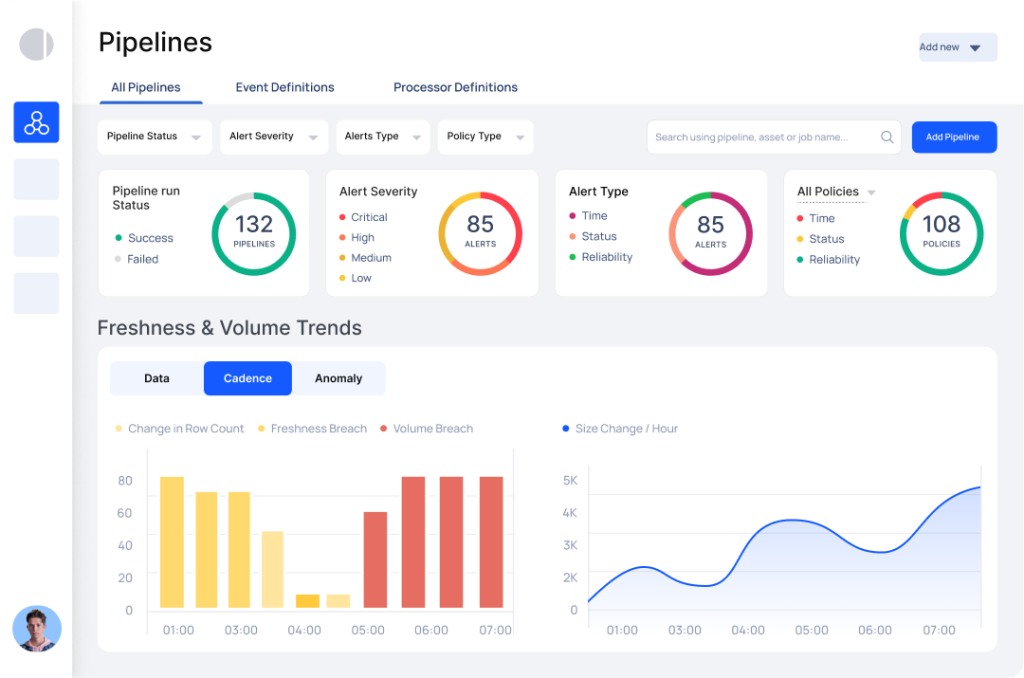Viewport: 1024px width, 678px height.
Task: Click the Alert Type donut chart
Action: click(710, 234)
